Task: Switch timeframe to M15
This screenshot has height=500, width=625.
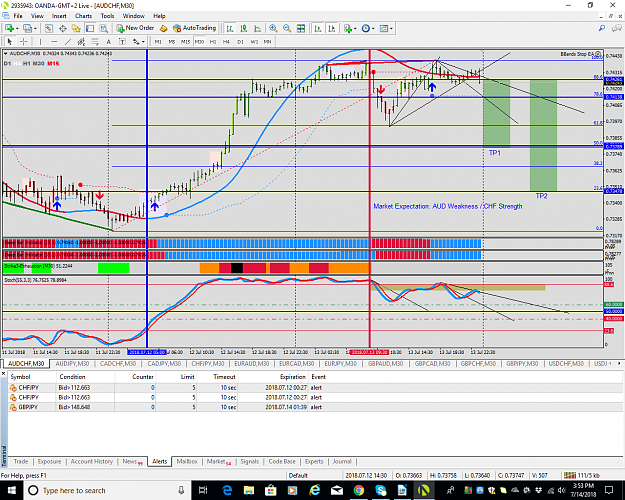Action: click(x=185, y=41)
